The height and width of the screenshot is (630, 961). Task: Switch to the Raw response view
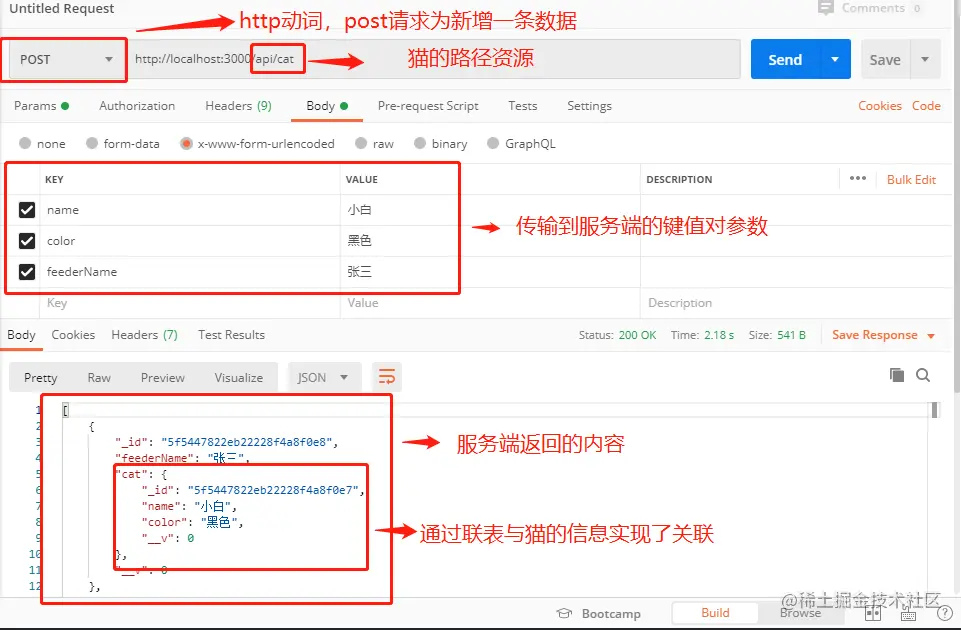99,377
